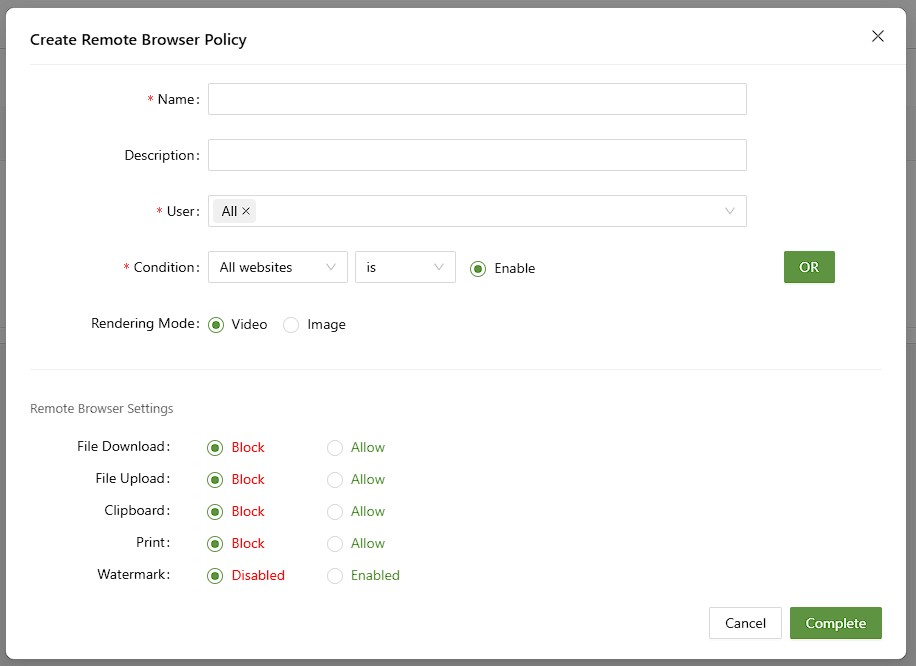
Task: Set File Download to Allow
Action: click(335, 448)
